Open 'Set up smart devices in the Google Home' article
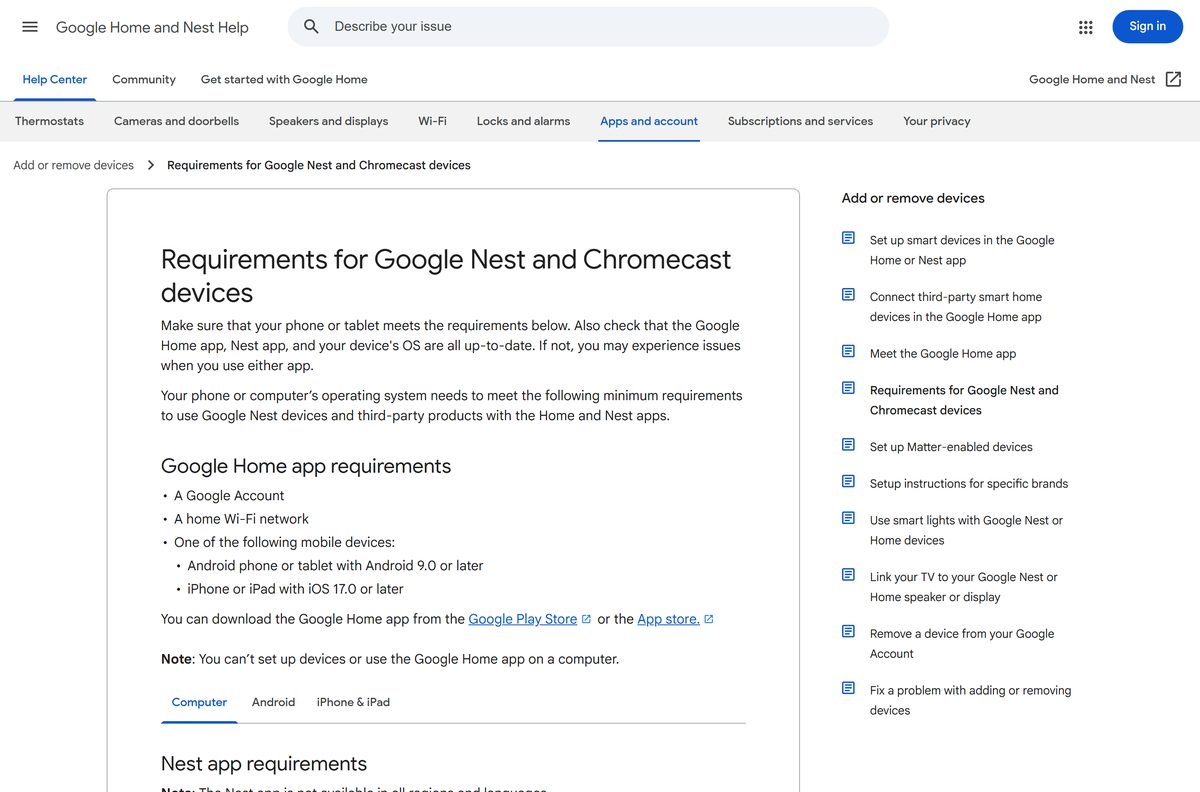This screenshot has width=1200, height=792. click(962, 250)
